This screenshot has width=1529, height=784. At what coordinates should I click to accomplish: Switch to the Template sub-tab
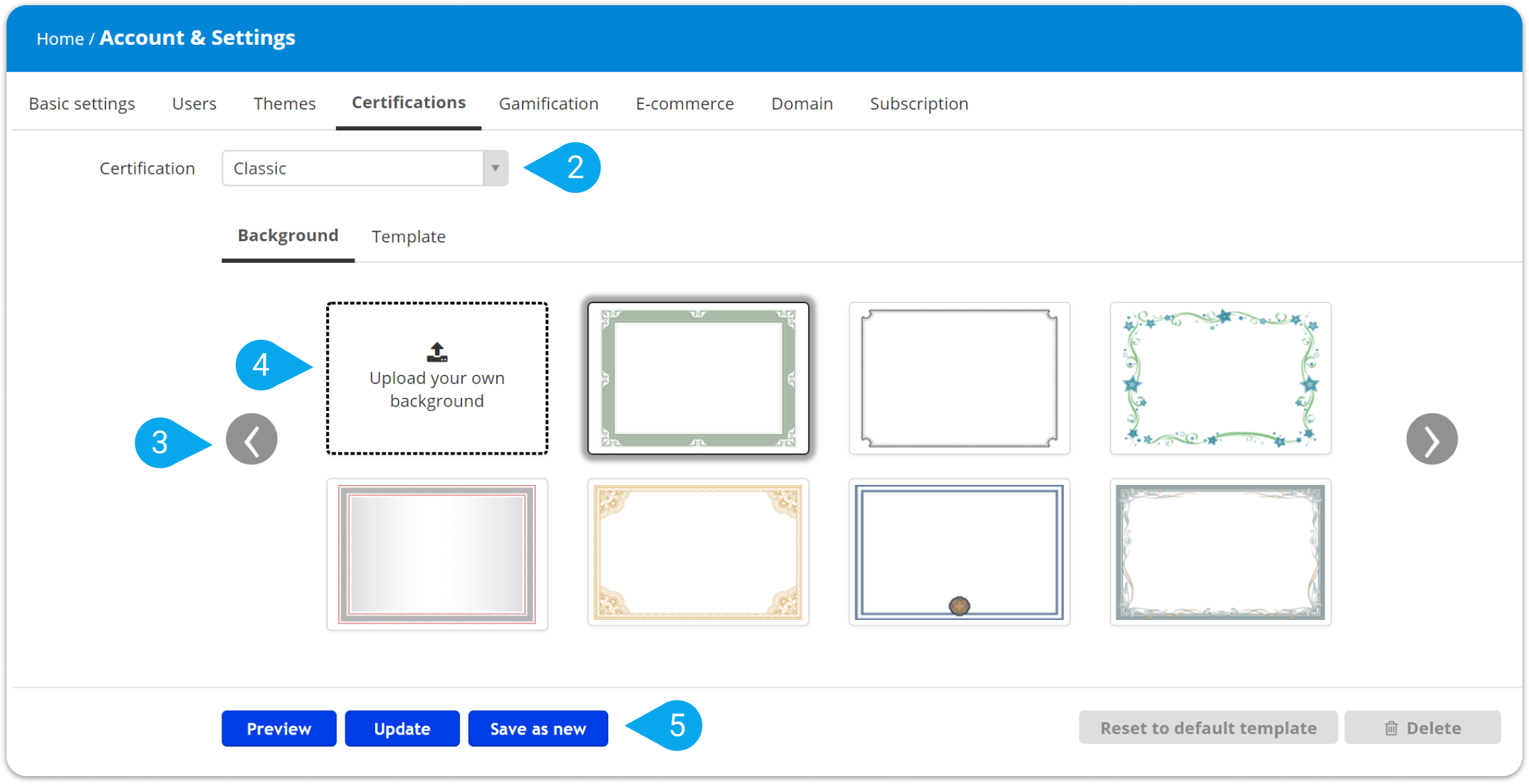coord(409,237)
